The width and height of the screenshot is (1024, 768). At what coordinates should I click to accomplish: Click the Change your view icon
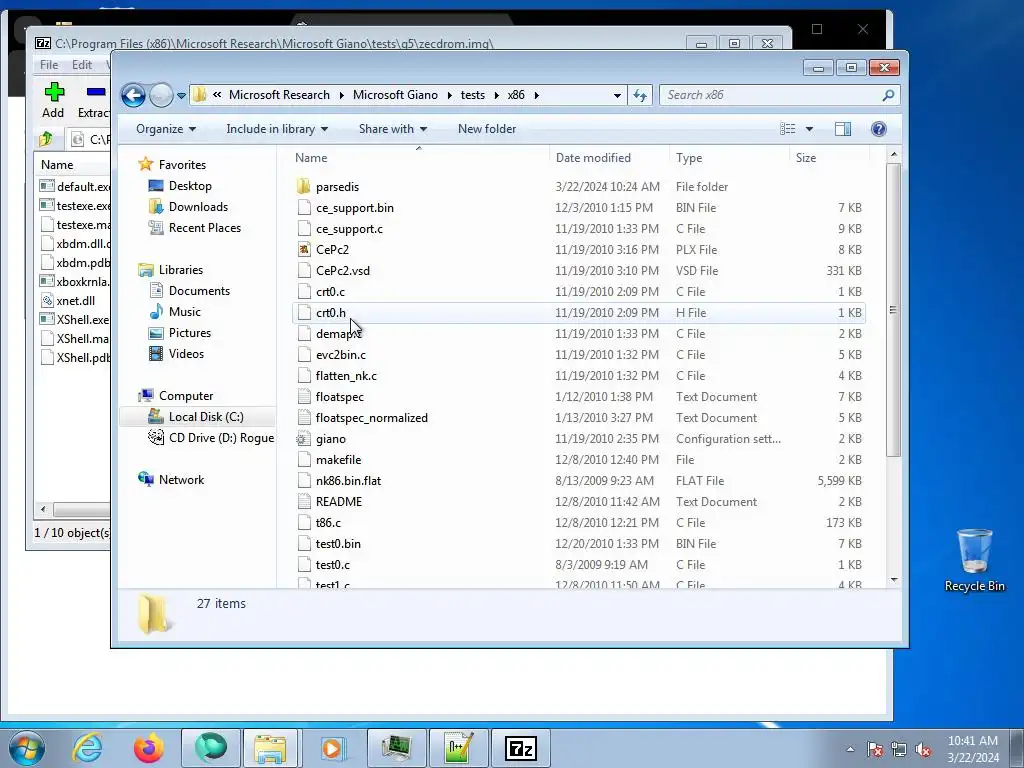[x=788, y=129]
